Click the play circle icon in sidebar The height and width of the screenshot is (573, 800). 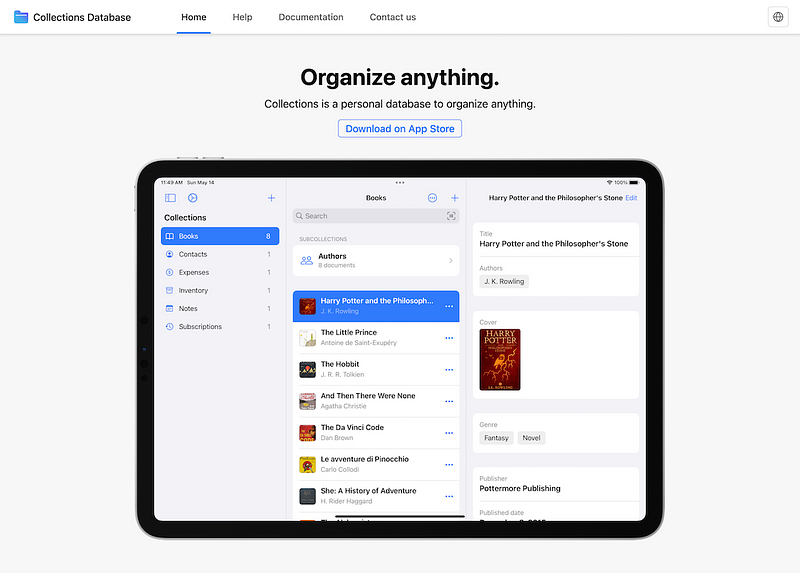pyautogui.click(x=192, y=198)
